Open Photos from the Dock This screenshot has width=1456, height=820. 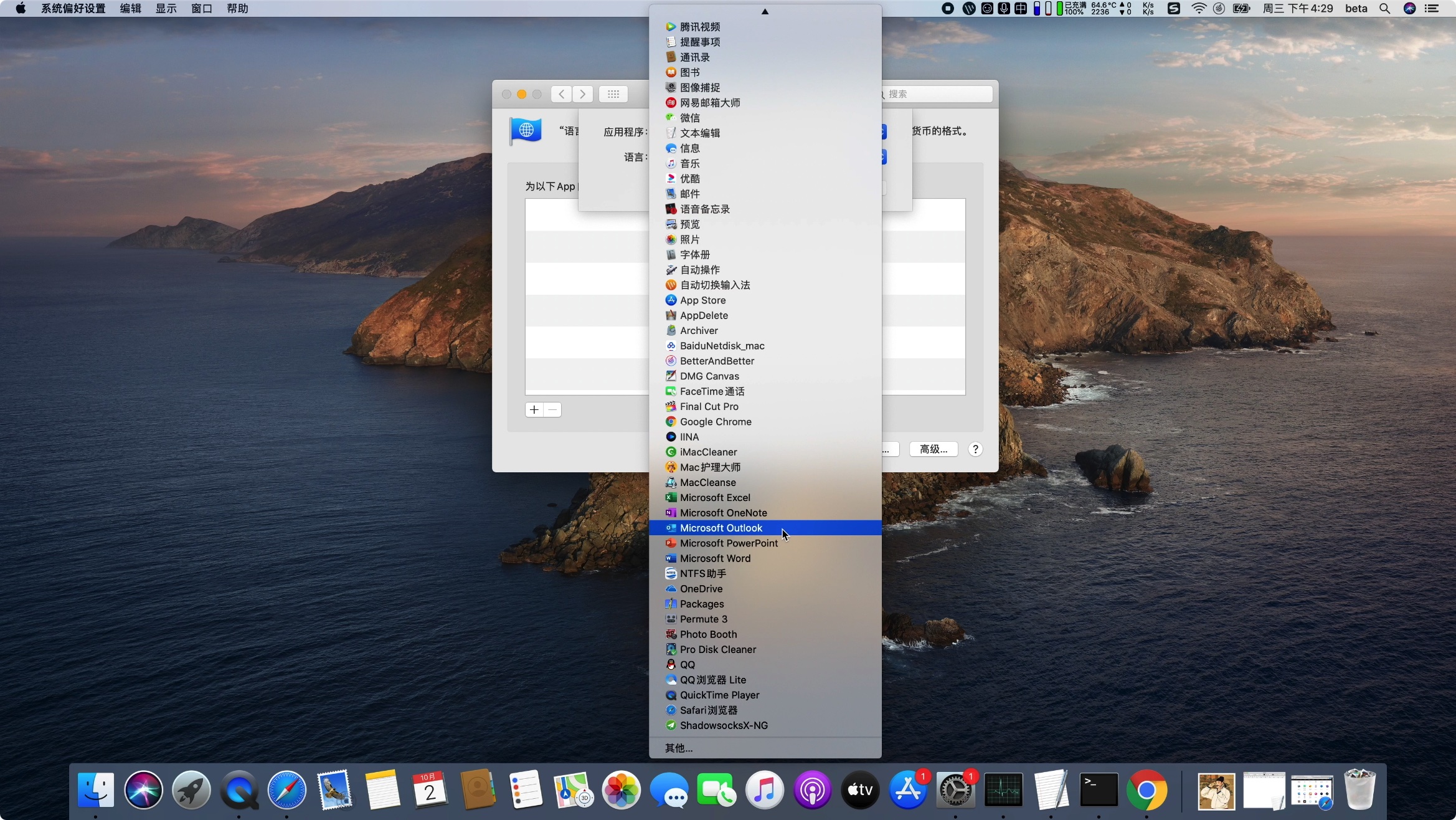pos(621,790)
